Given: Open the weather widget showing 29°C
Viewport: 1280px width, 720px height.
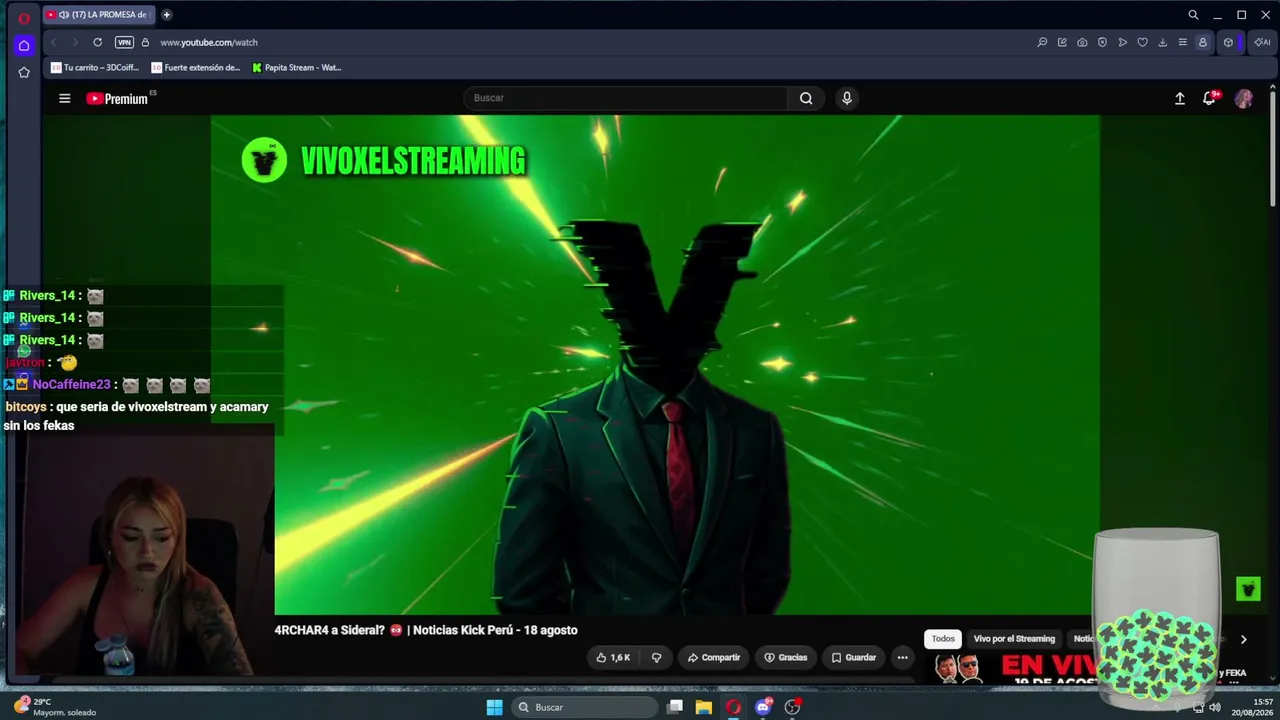Looking at the screenshot, I should 55,707.
